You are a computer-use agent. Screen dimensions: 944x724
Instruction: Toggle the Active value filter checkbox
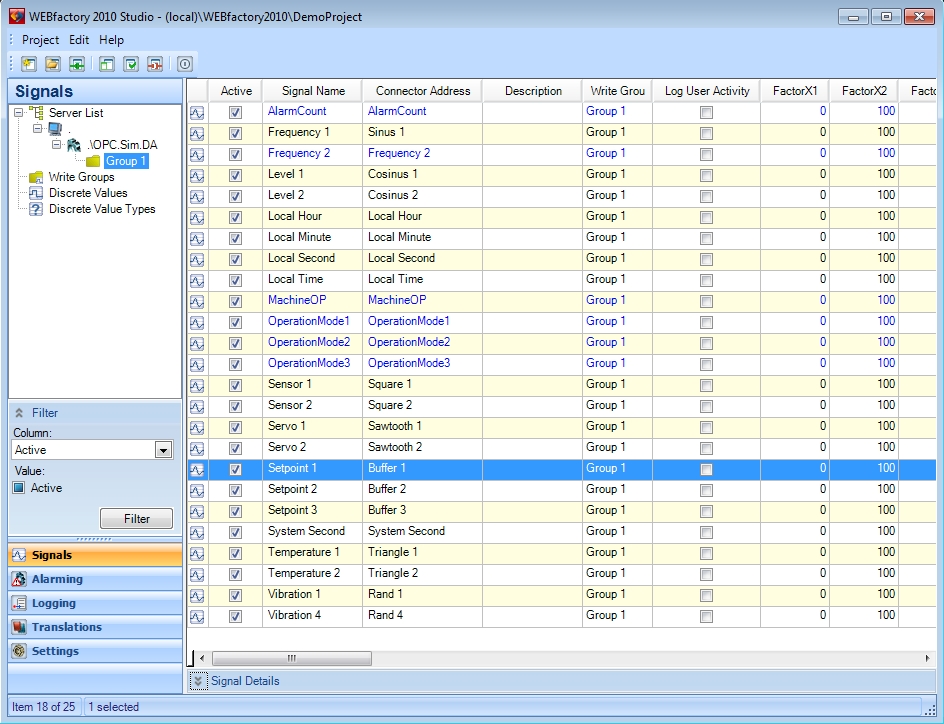pyautogui.click(x=19, y=488)
